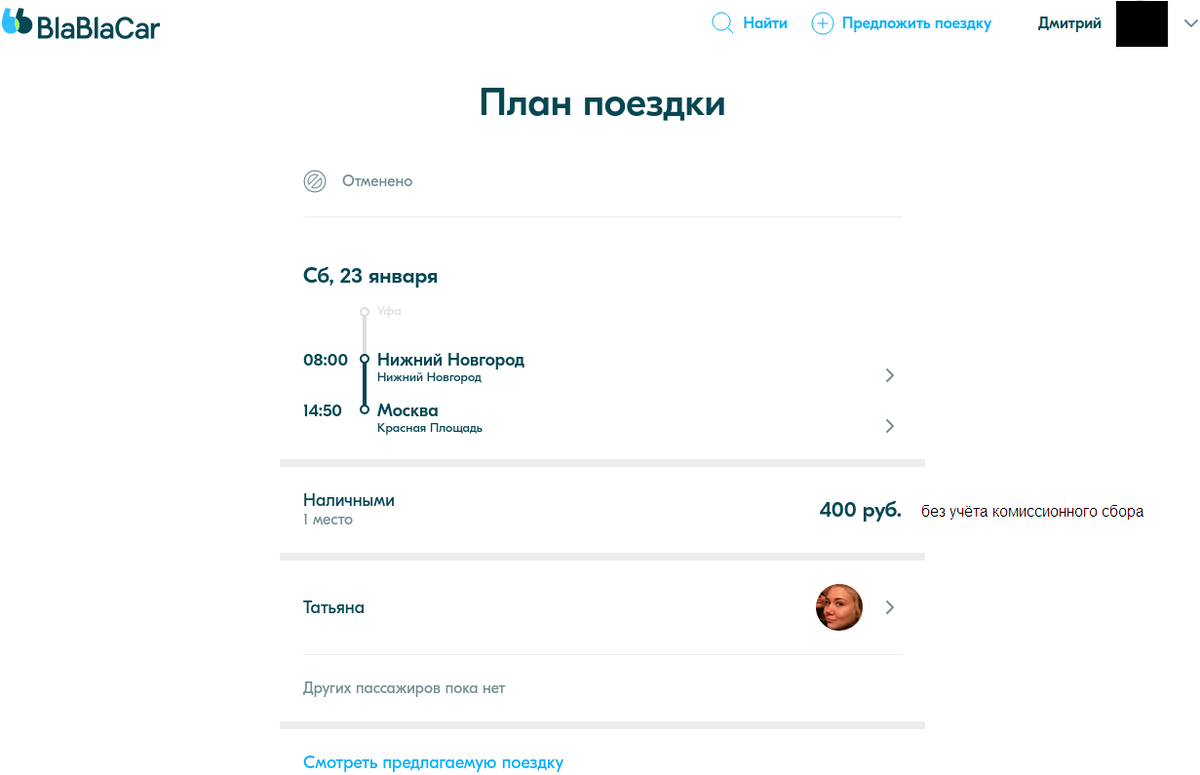The width and height of the screenshot is (1200, 775).
Task: Click Дмитрий's profile avatar square
Action: tap(1141, 23)
